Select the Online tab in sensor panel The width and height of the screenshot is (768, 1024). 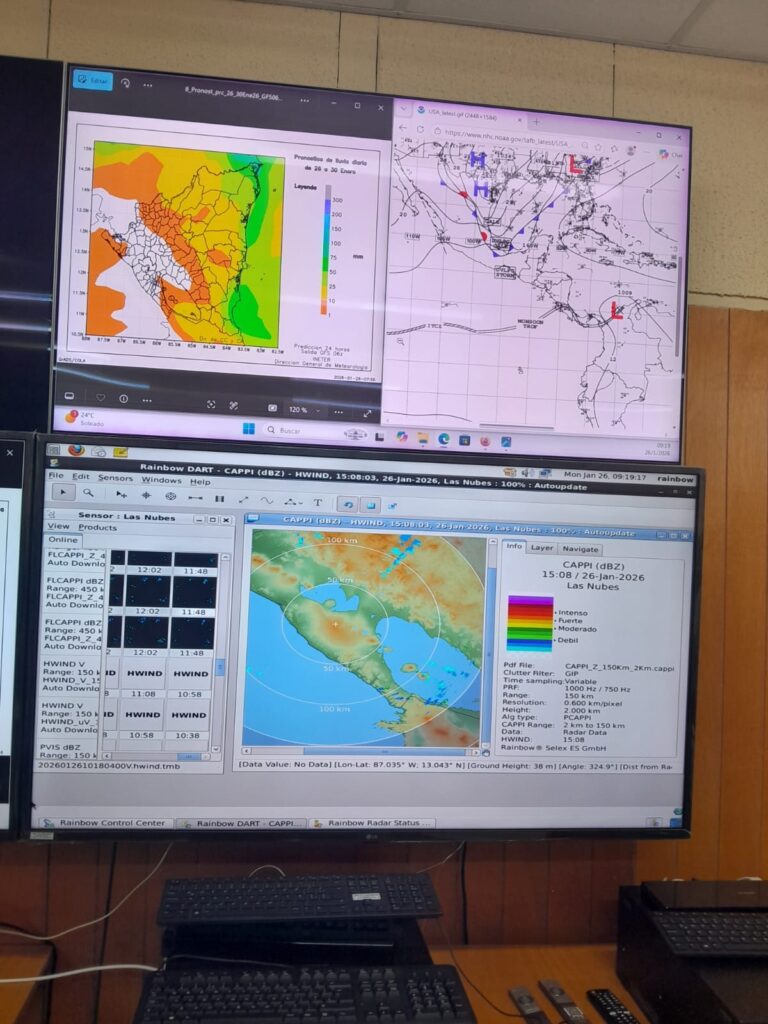pyautogui.click(x=63, y=540)
